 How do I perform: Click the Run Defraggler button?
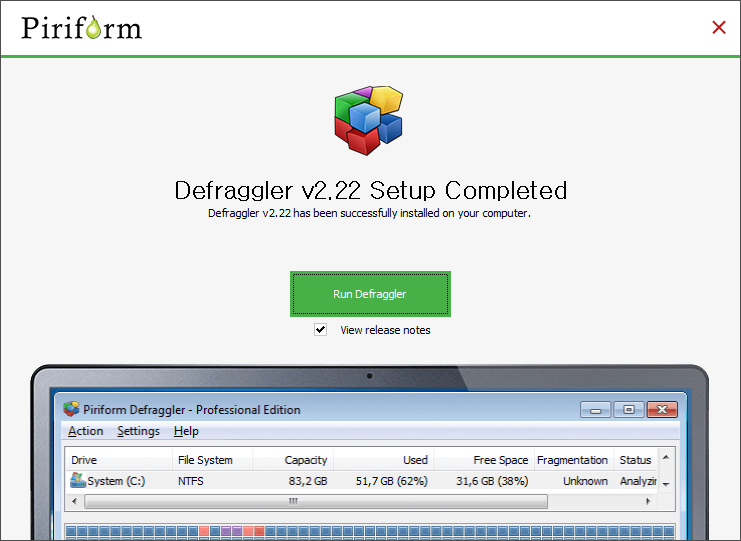click(370, 294)
